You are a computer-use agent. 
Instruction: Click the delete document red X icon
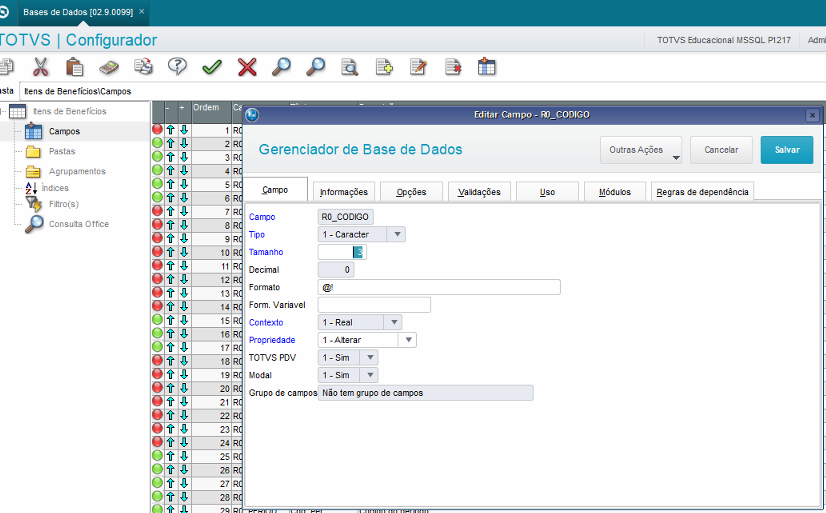point(453,67)
